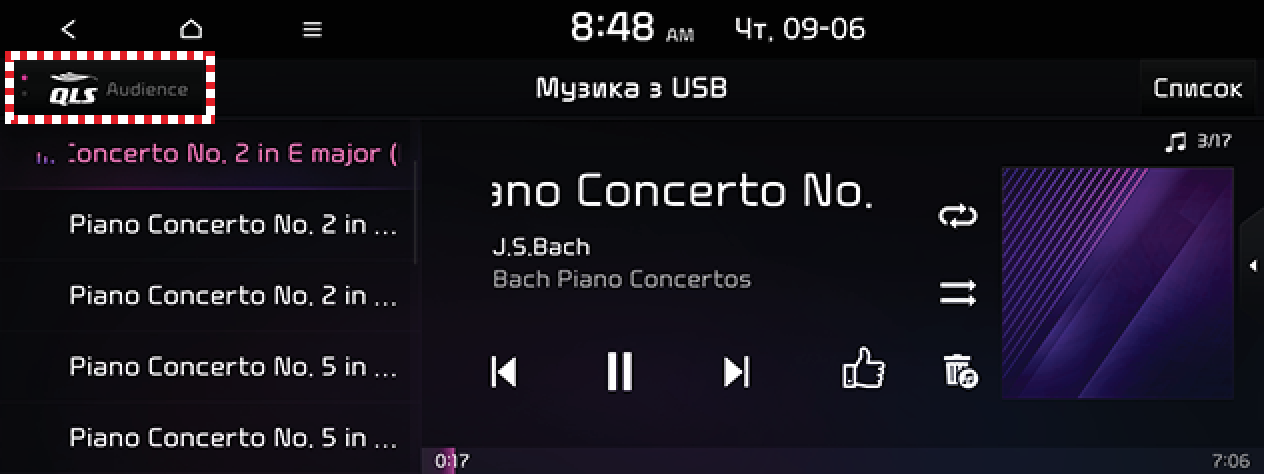Viewport: 1264px width, 474px height.
Task: Toggle repeat playback mode
Action: pyautogui.click(x=957, y=216)
